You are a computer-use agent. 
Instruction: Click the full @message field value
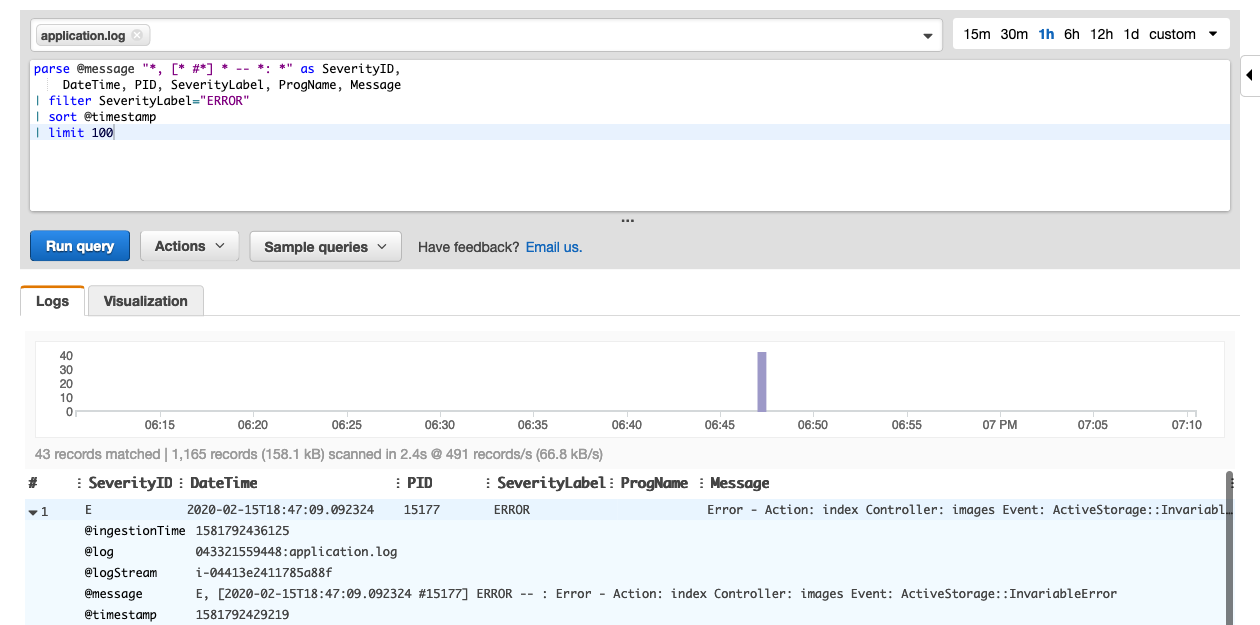(656, 594)
